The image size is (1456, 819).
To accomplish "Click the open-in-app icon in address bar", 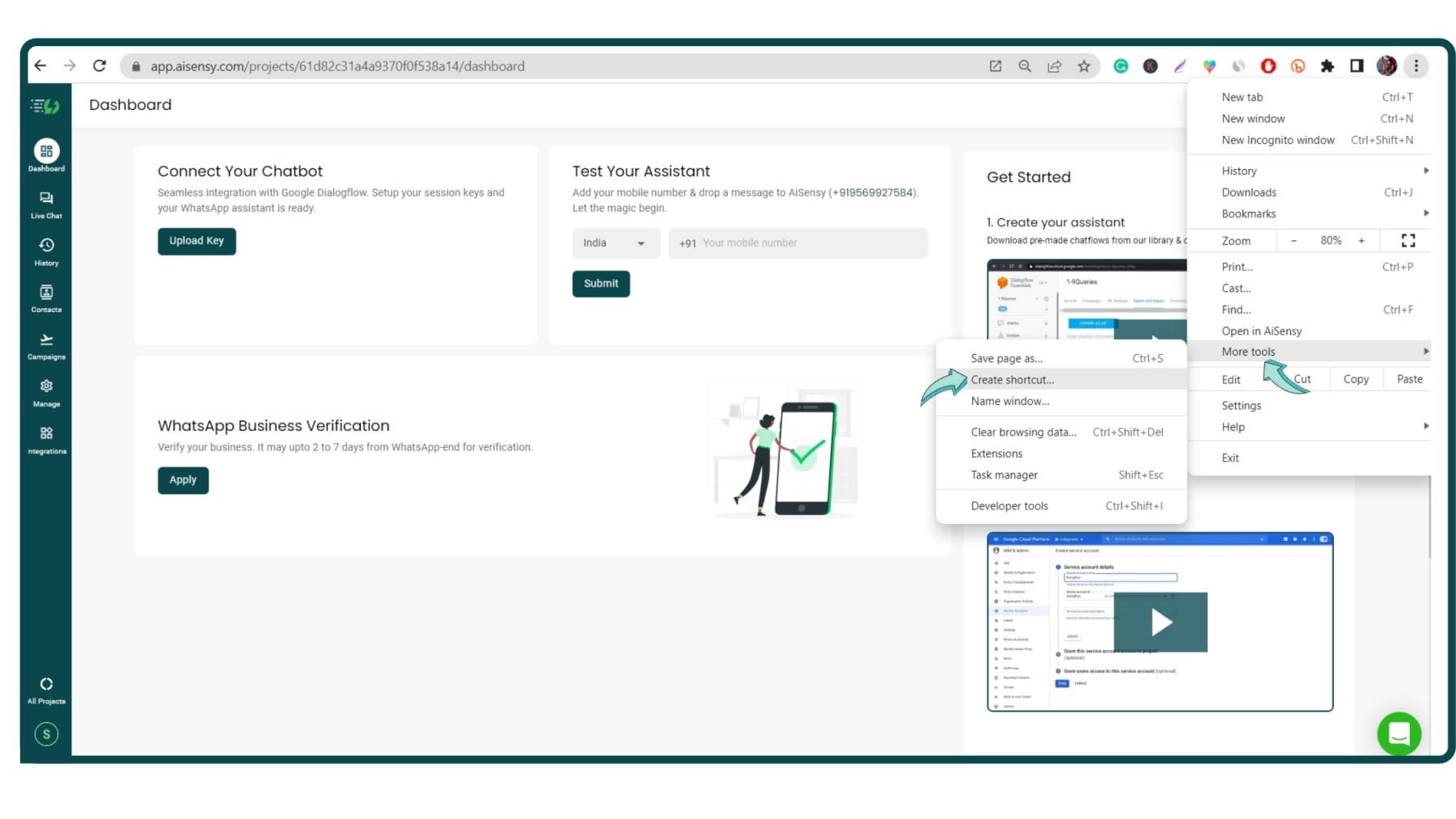I will (995, 66).
